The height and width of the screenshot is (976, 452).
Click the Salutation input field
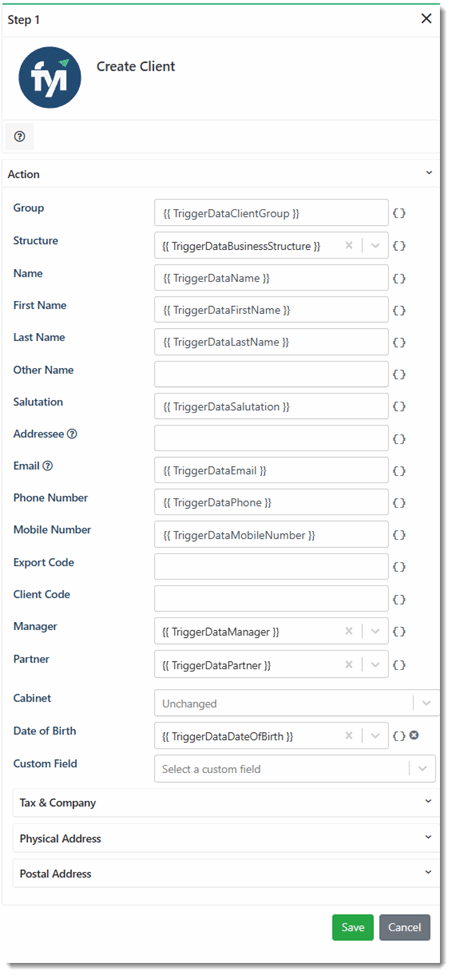click(271, 406)
